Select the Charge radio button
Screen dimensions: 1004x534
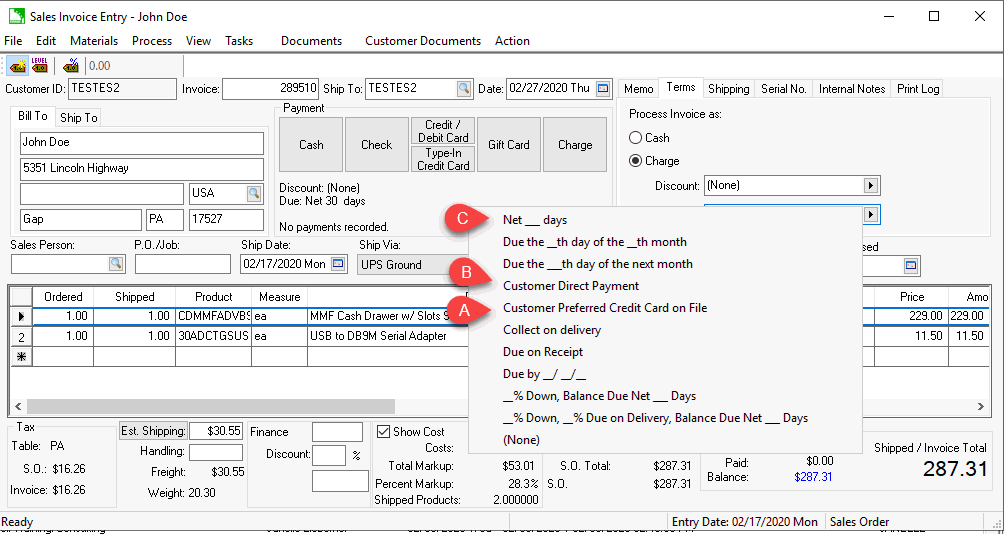636,160
